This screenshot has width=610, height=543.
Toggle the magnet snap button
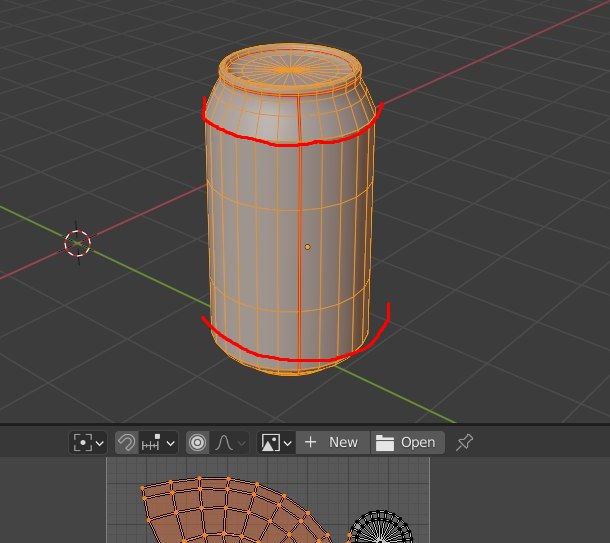coord(127,443)
